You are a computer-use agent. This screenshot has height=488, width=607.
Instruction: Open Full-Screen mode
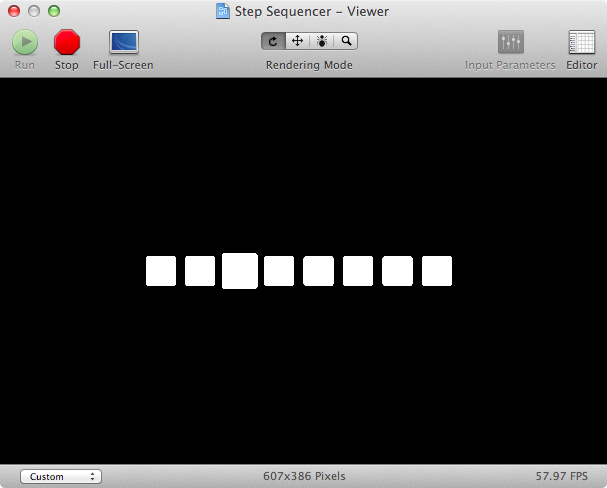click(124, 42)
